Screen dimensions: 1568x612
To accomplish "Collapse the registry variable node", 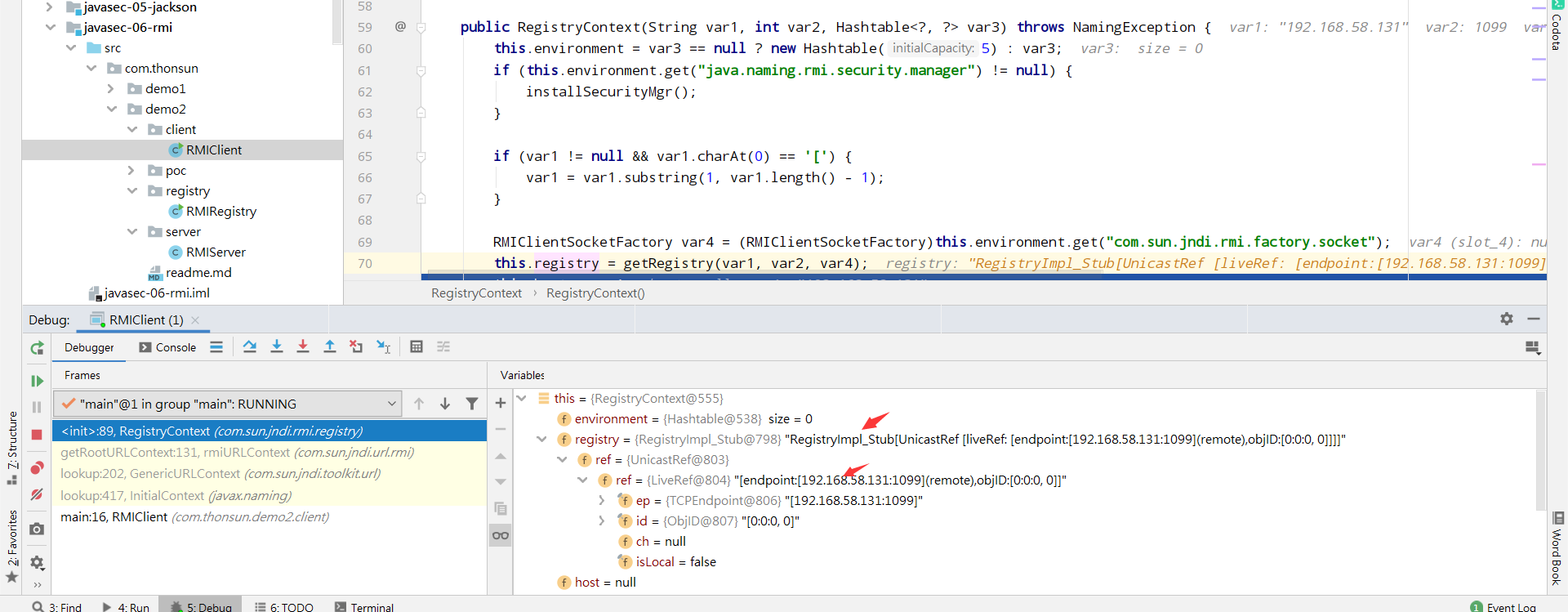I will tap(541, 440).
